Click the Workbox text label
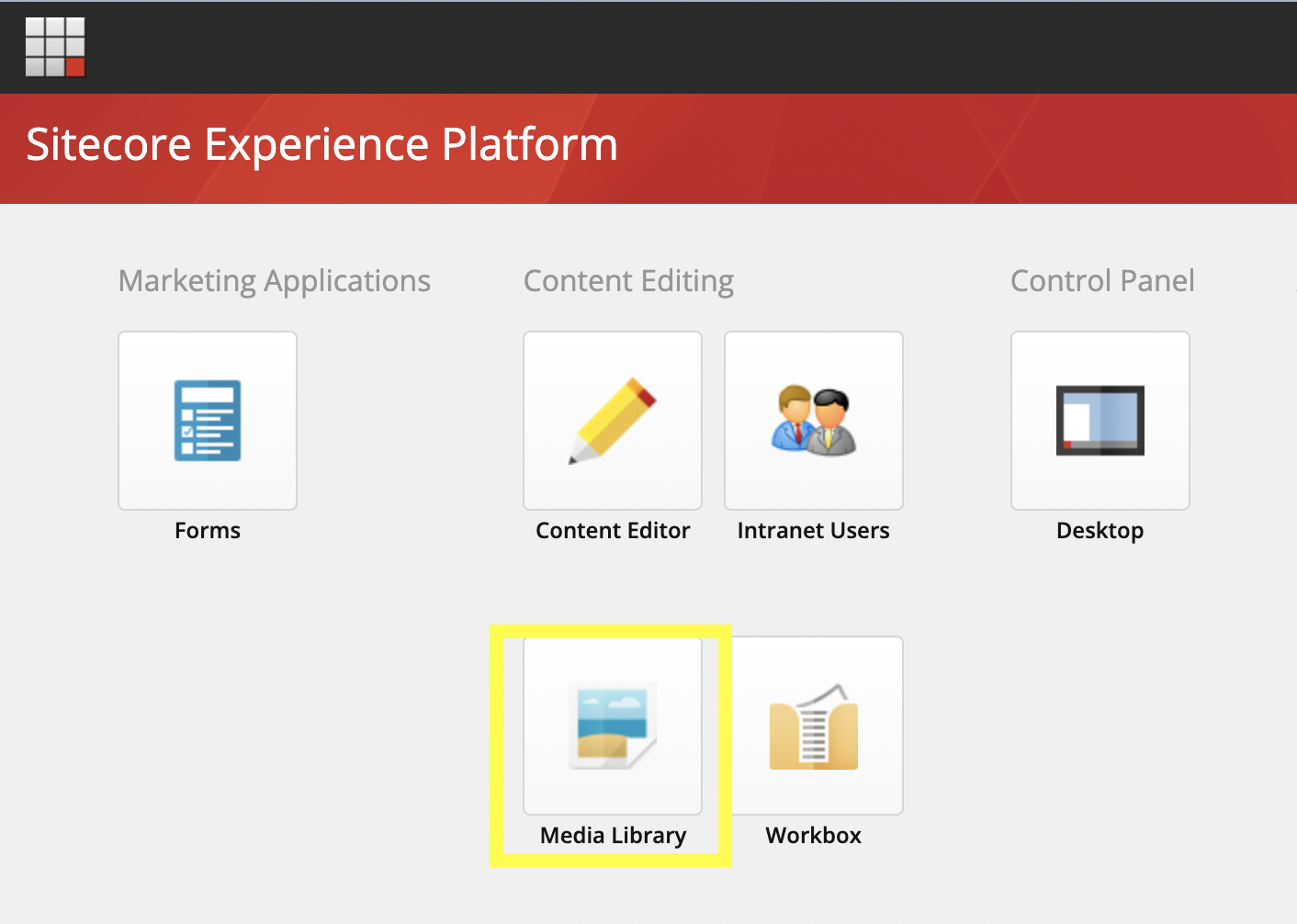Image resolution: width=1297 pixels, height=924 pixels. point(813,835)
